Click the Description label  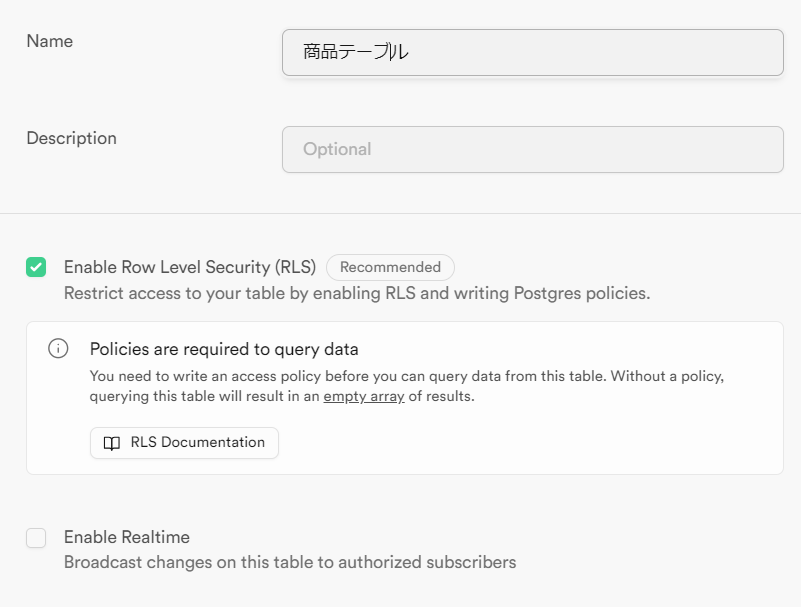[71, 138]
